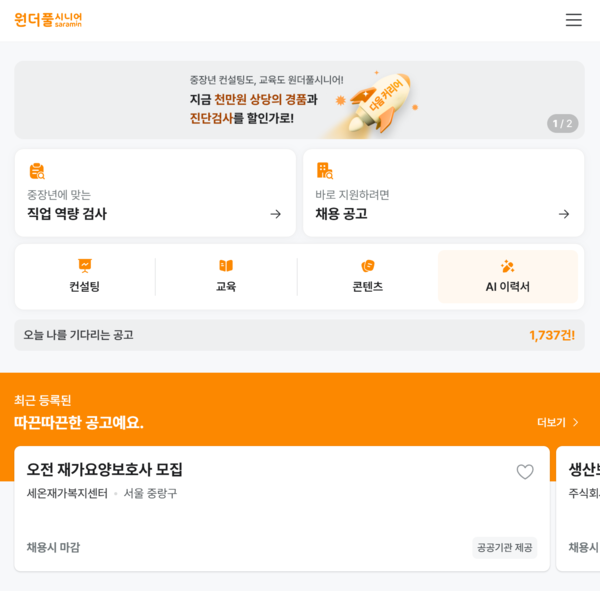Open the 채용 공고 card title
This screenshot has width=600, height=591.
pos(341,214)
